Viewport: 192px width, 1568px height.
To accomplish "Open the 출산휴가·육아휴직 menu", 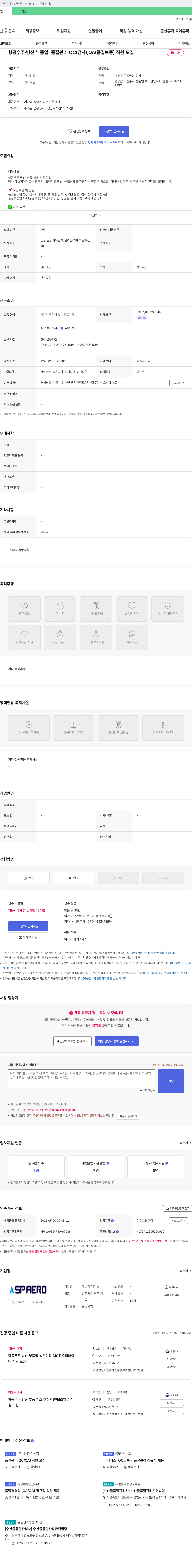I will [x=175, y=31].
